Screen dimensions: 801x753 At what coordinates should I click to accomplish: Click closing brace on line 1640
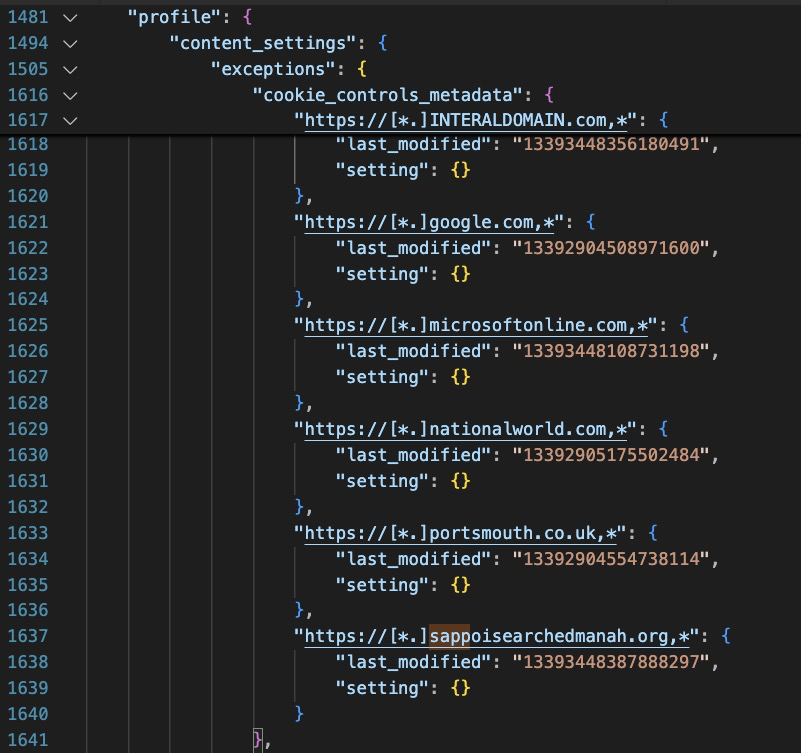coord(299,714)
